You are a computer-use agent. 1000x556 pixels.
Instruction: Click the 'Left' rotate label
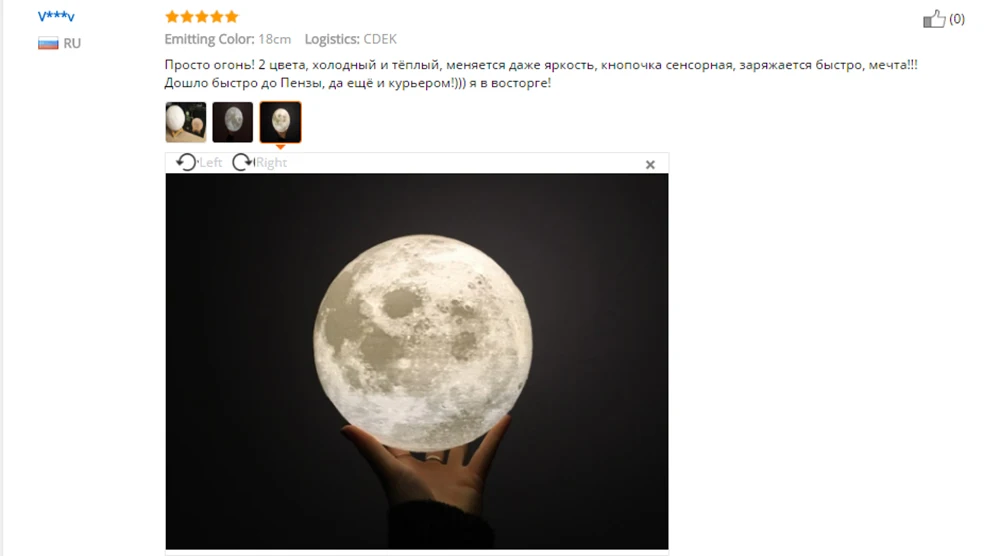pos(210,163)
